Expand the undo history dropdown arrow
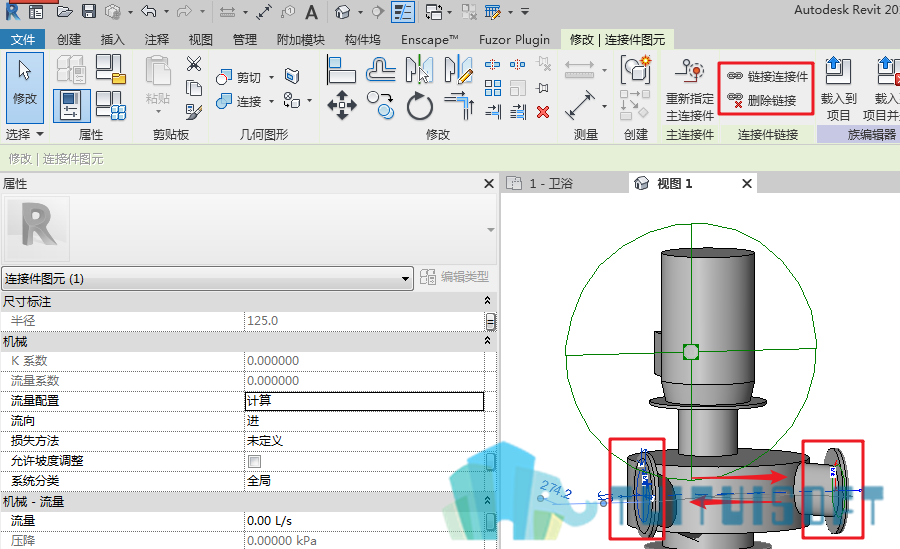The image size is (900, 549). (x=166, y=11)
